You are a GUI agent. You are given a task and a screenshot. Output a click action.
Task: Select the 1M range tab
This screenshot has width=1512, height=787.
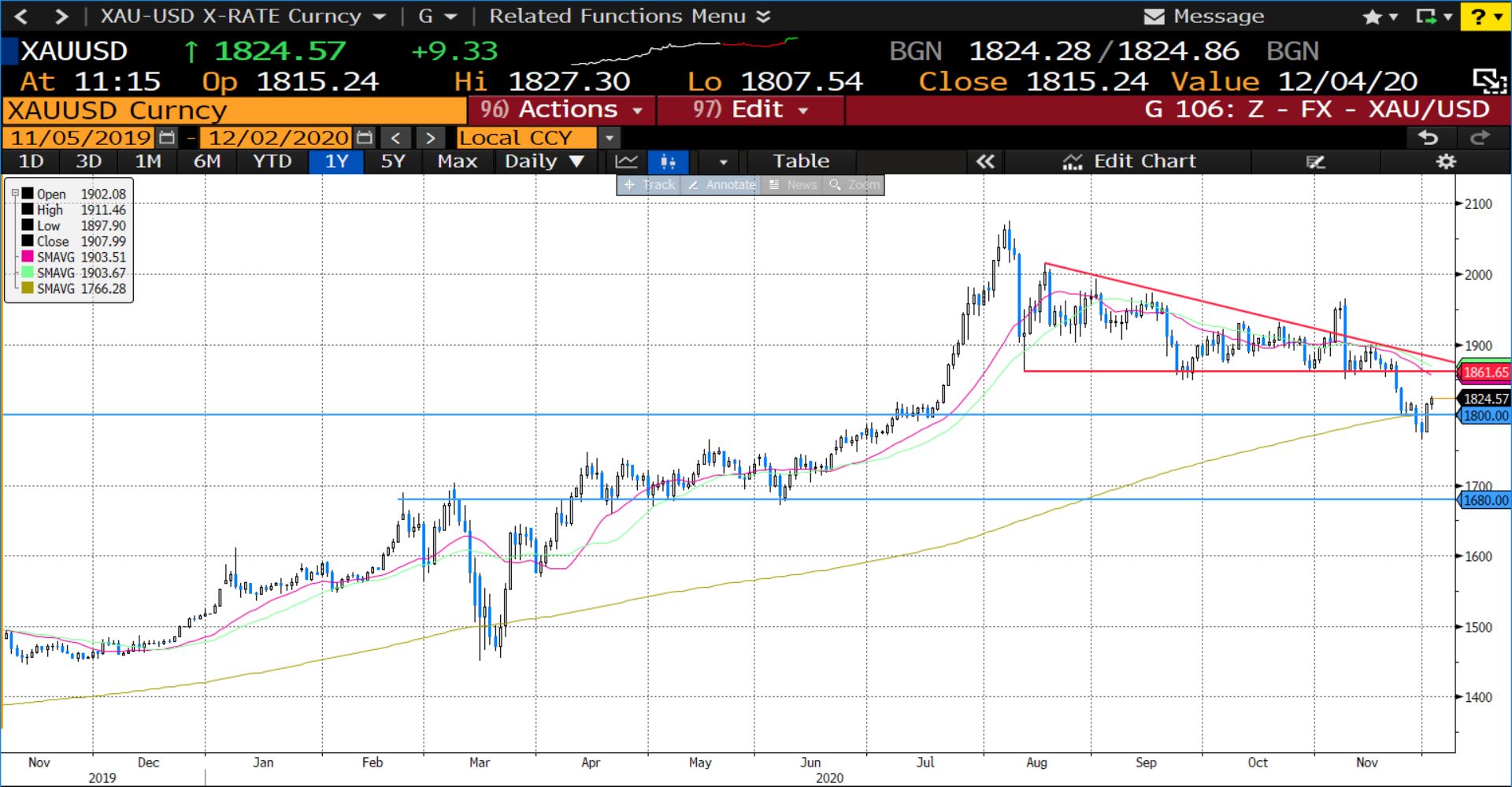coord(147,161)
